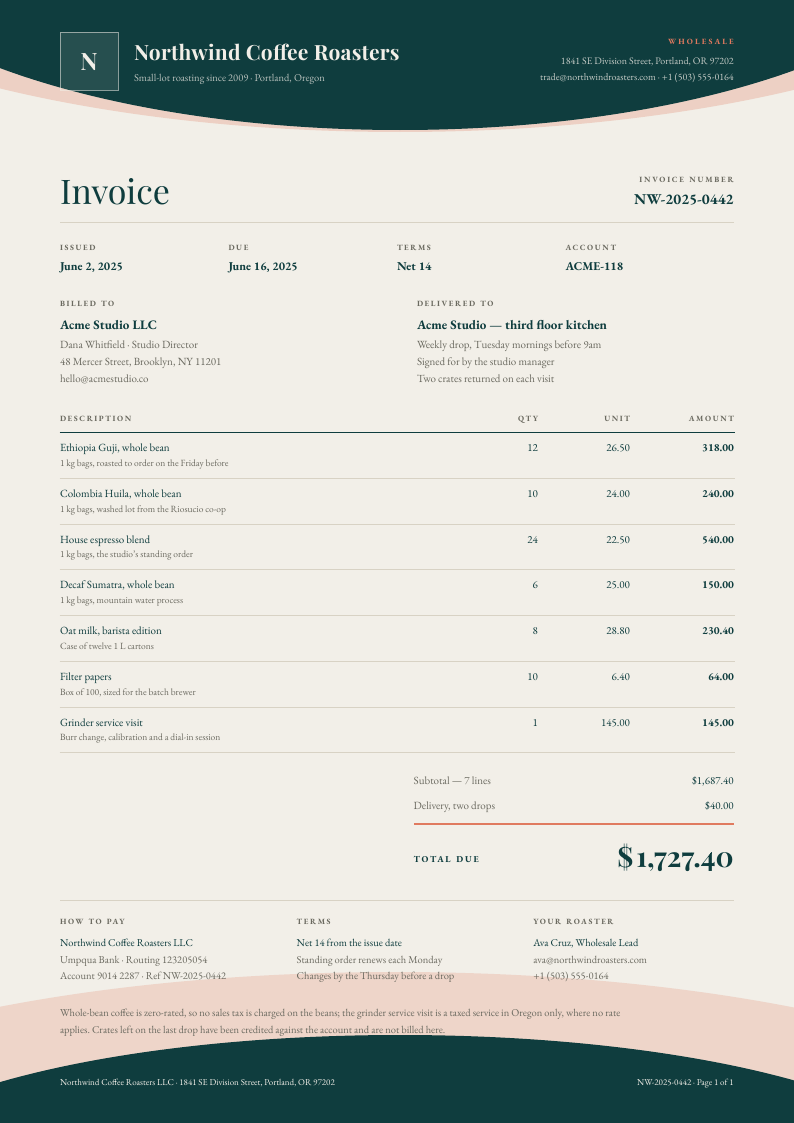Click the UNIT column header

(617, 418)
